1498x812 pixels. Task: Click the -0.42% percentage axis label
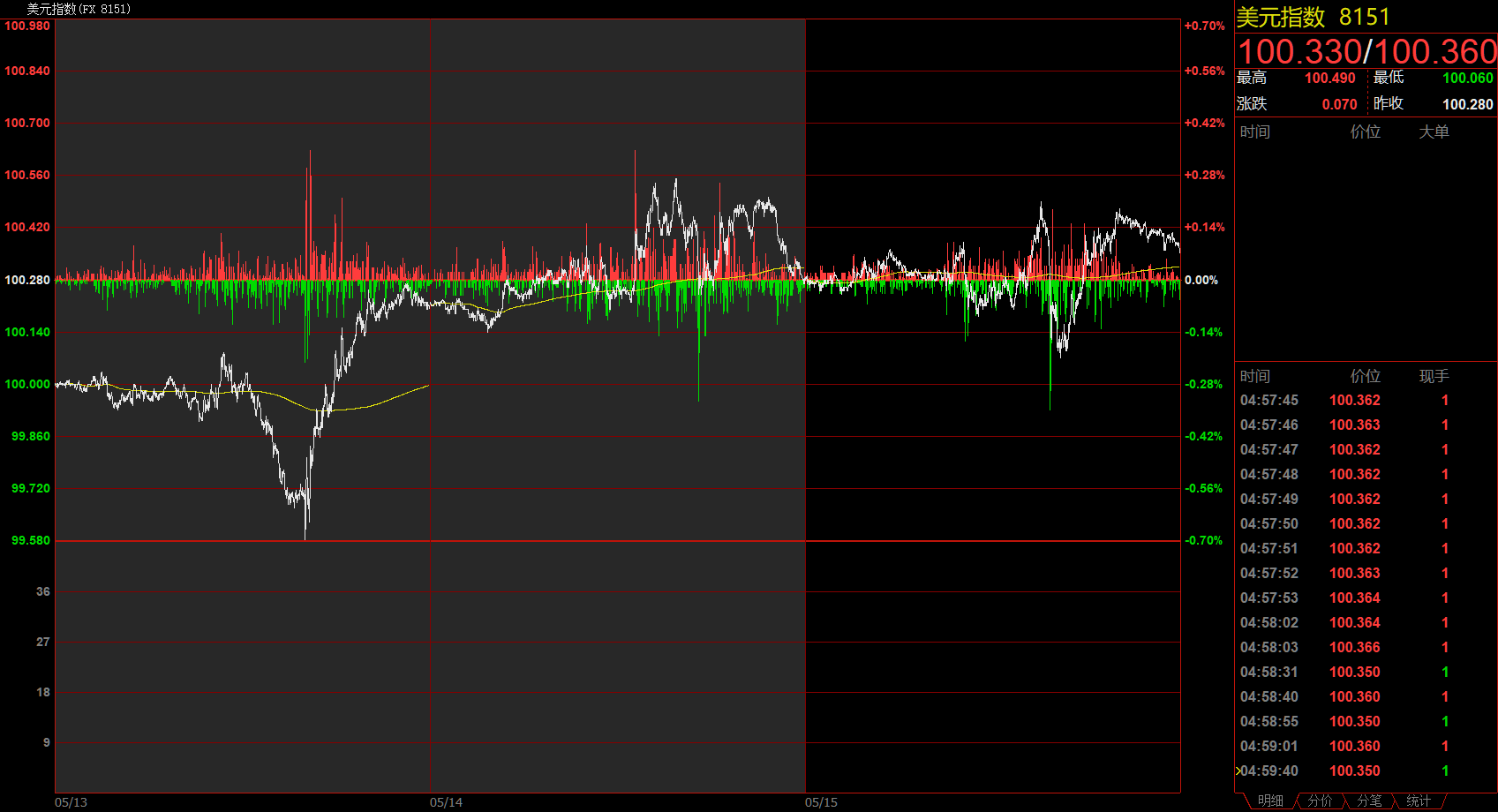(1203, 436)
